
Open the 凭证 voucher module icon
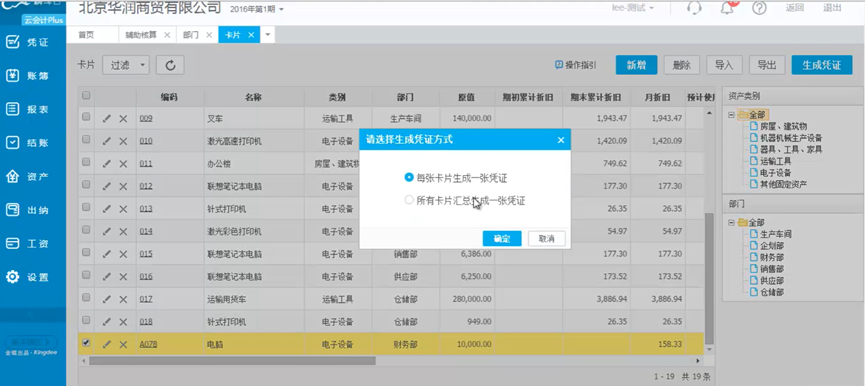click(13, 42)
